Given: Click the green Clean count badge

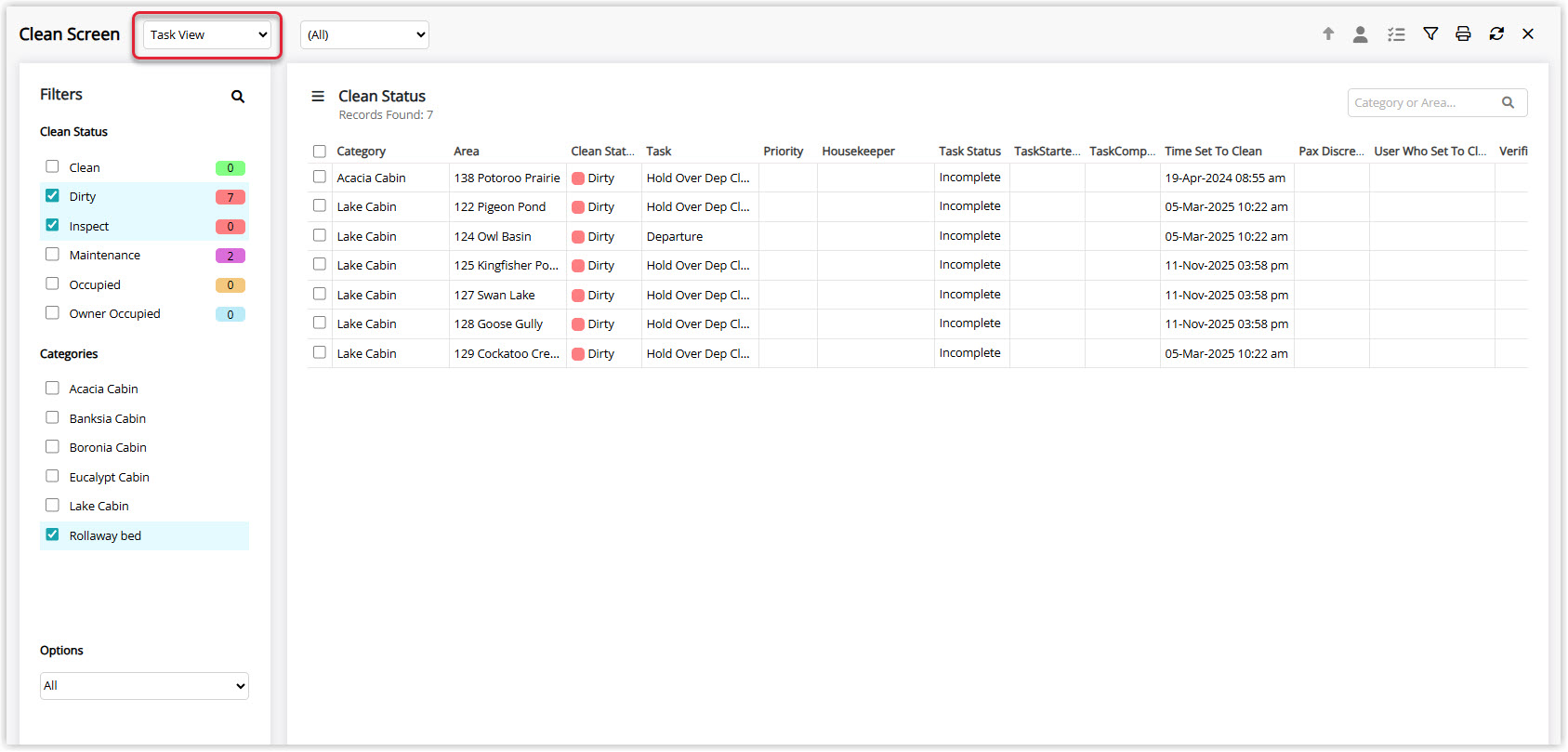Looking at the screenshot, I should (x=231, y=168).
